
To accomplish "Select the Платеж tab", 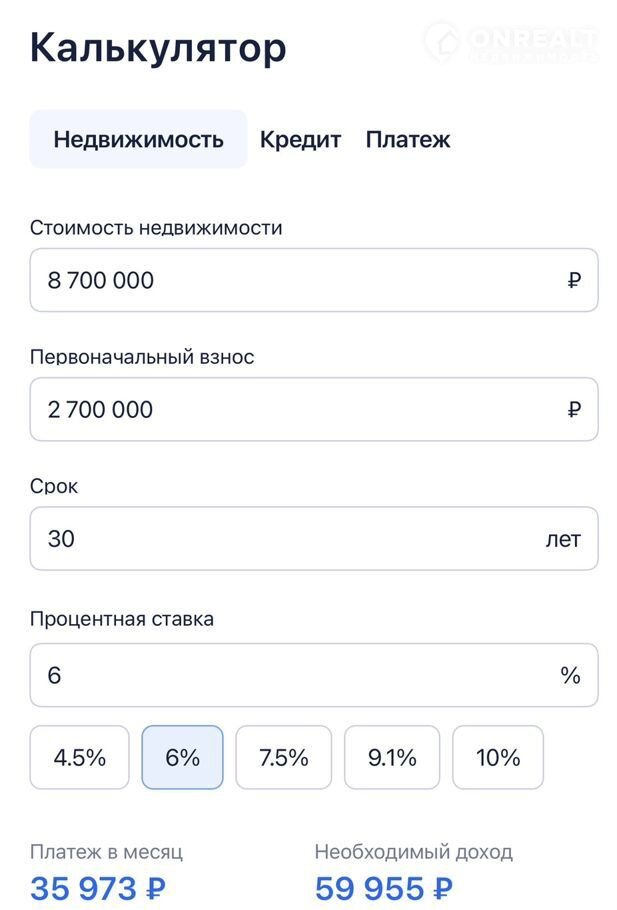I will tap(408, 140).
